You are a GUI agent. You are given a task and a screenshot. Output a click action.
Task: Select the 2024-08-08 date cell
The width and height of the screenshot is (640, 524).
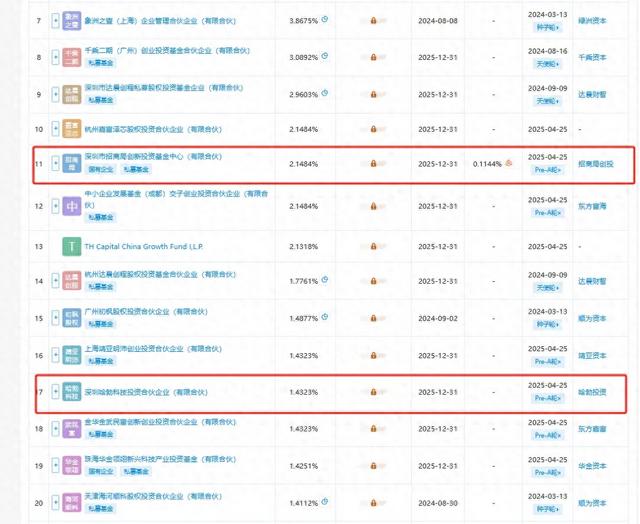[438, 21]
